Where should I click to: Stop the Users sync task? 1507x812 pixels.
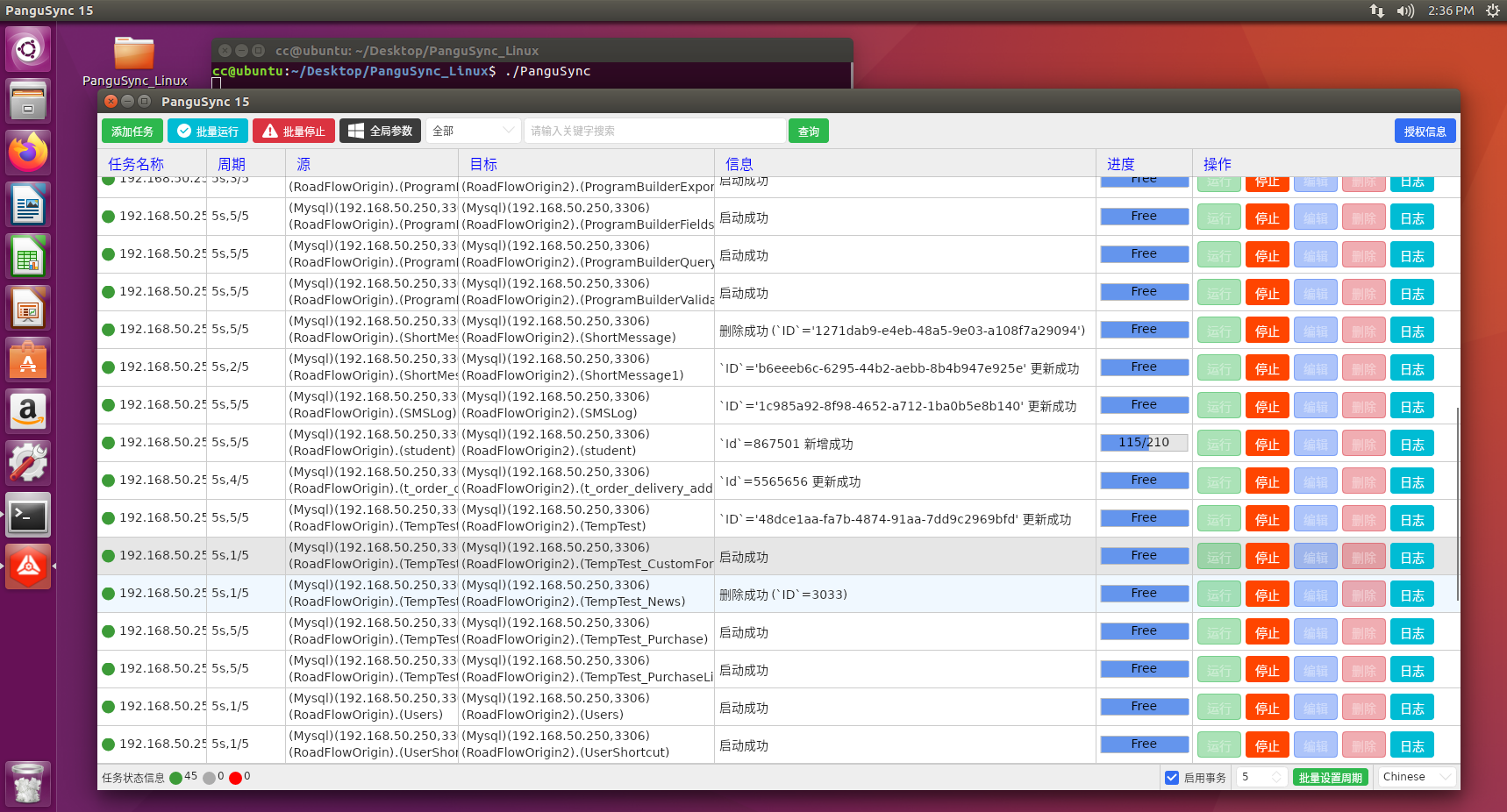coord(1268,709)
